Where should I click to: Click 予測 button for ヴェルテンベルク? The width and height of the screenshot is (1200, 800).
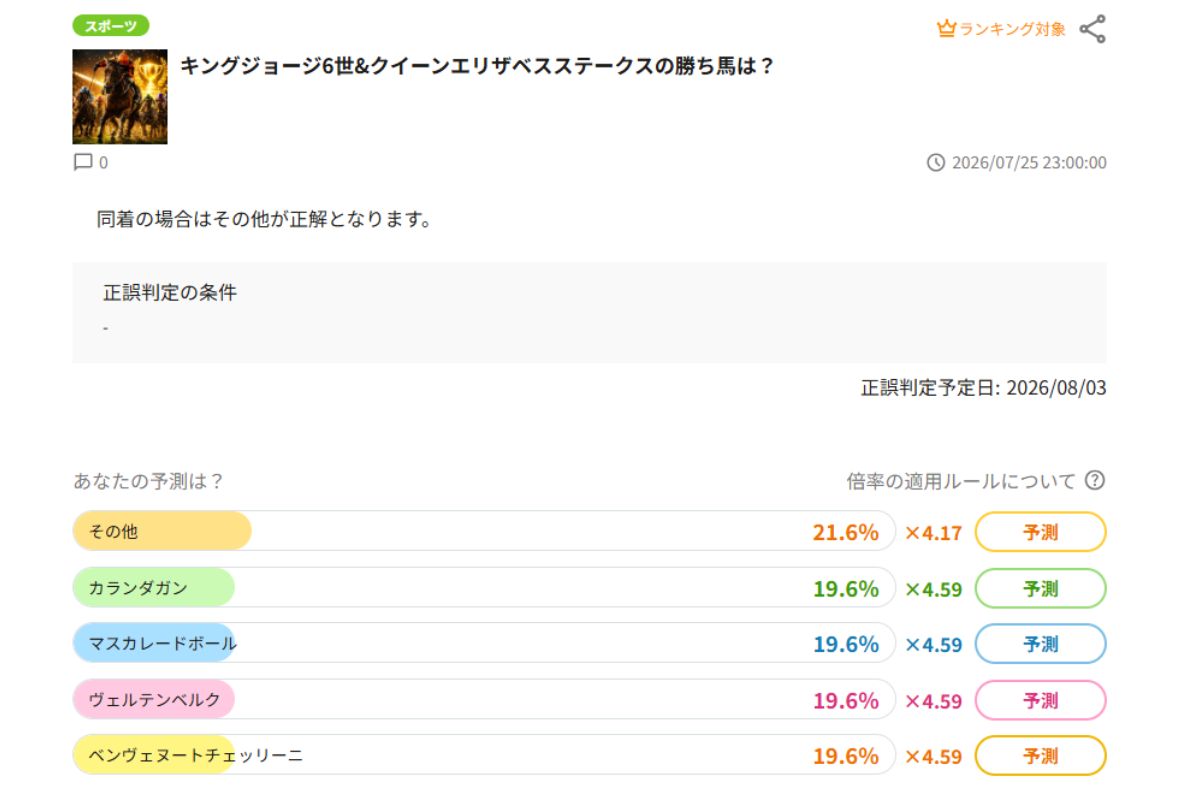coord(1040,700)
